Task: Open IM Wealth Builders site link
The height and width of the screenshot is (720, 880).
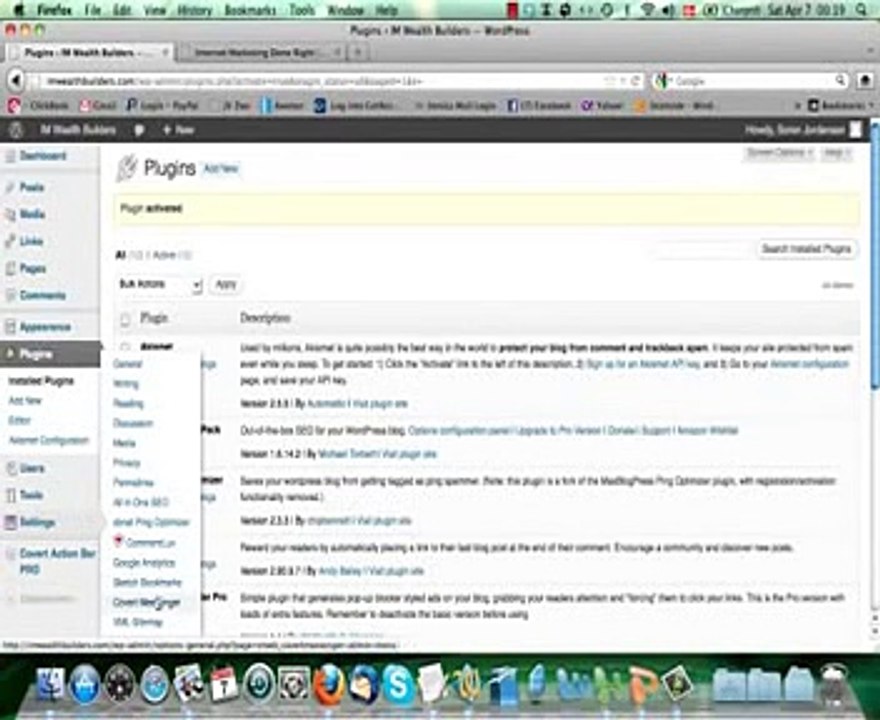Action: 78,130
